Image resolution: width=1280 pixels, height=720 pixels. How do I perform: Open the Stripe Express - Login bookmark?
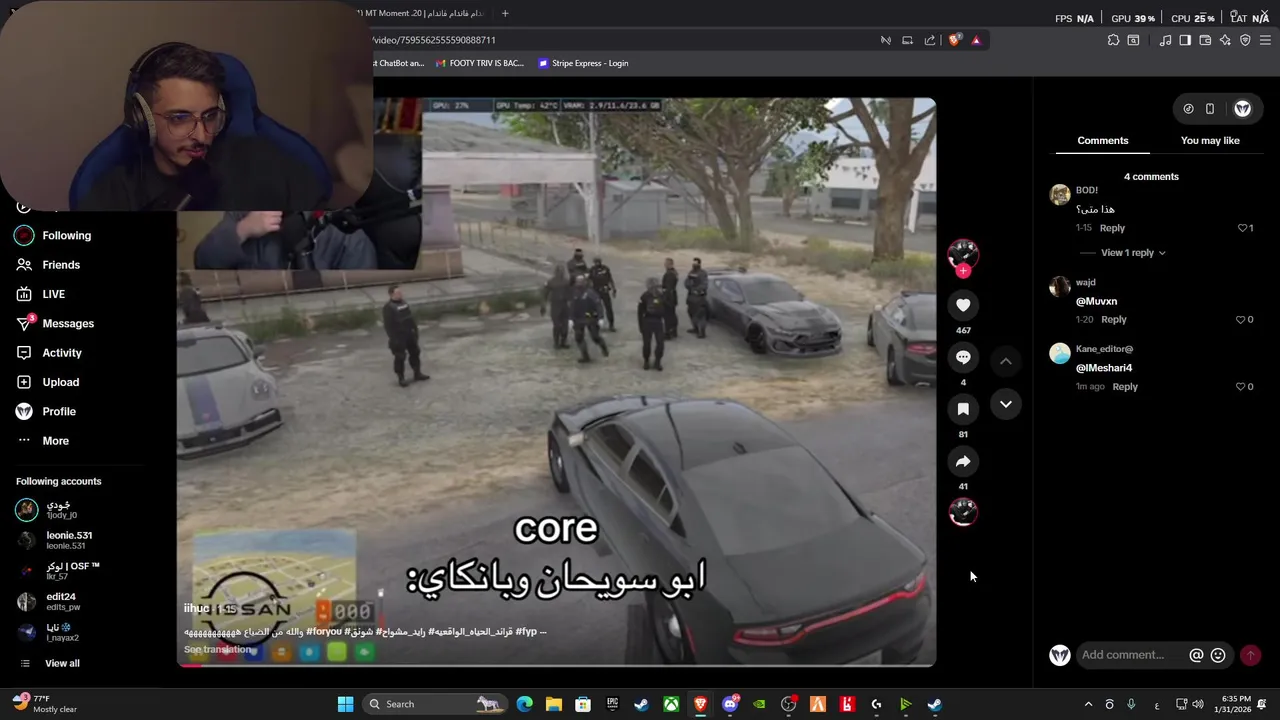click(x=583, y=63)
